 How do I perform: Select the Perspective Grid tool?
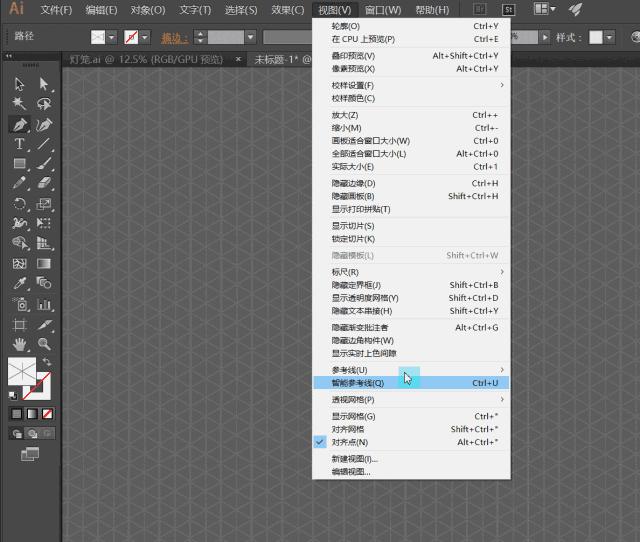tap(44, 243)
